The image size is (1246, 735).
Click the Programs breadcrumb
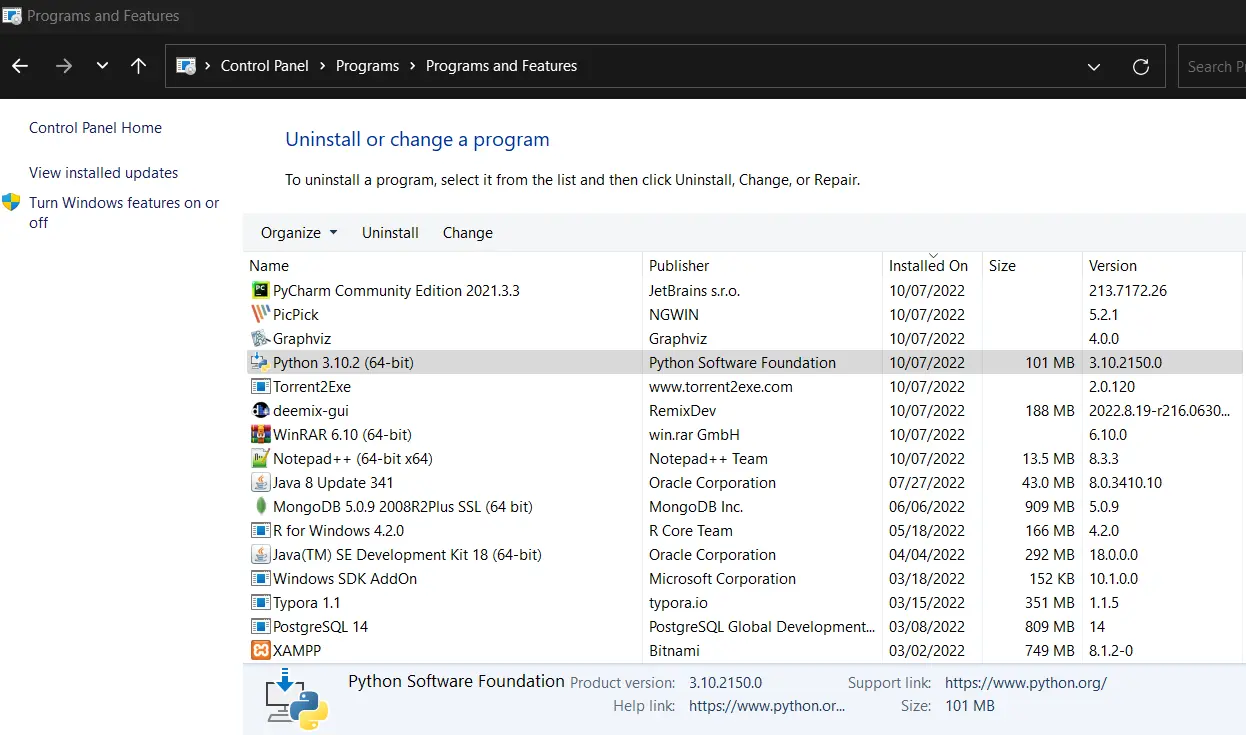tap(367, 66)
